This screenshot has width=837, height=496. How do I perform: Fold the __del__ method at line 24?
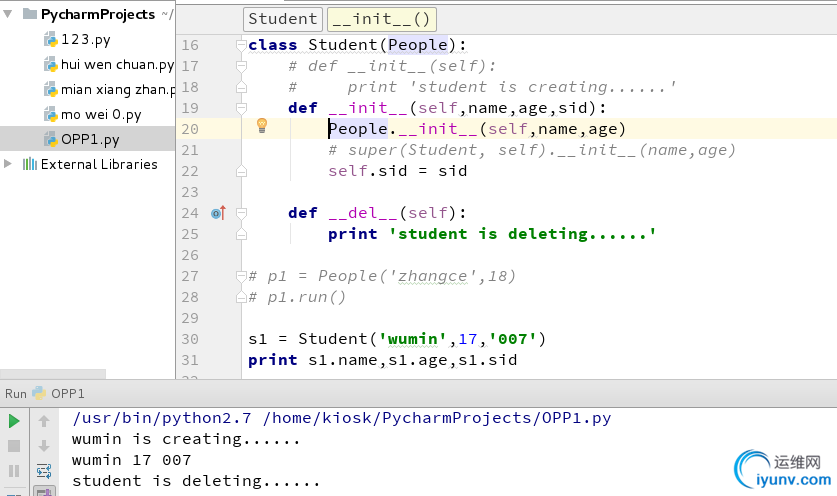pos(241,213)
